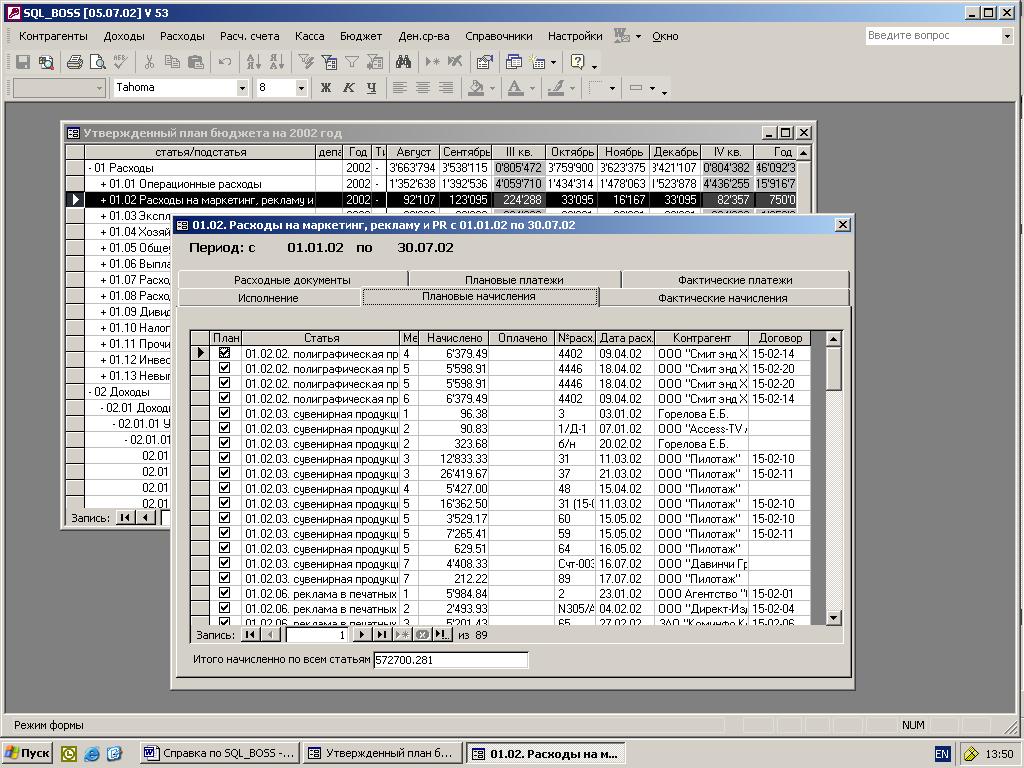Image resolution: width=1024 pixels, height=768 pixels.
Task: Toggle italic formatting with the К button
Action: click(x=348, y=88)
